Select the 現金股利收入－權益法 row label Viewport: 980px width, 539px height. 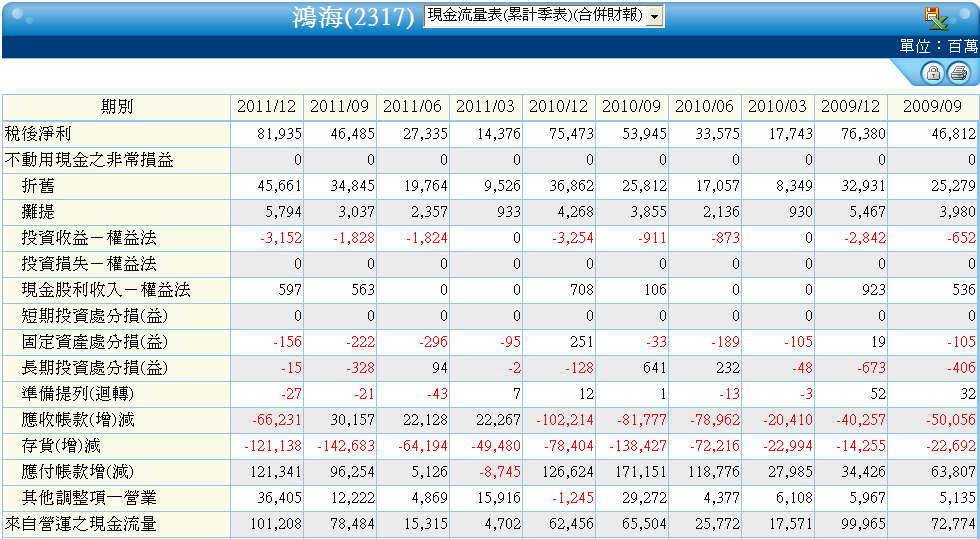coord(106,290)
